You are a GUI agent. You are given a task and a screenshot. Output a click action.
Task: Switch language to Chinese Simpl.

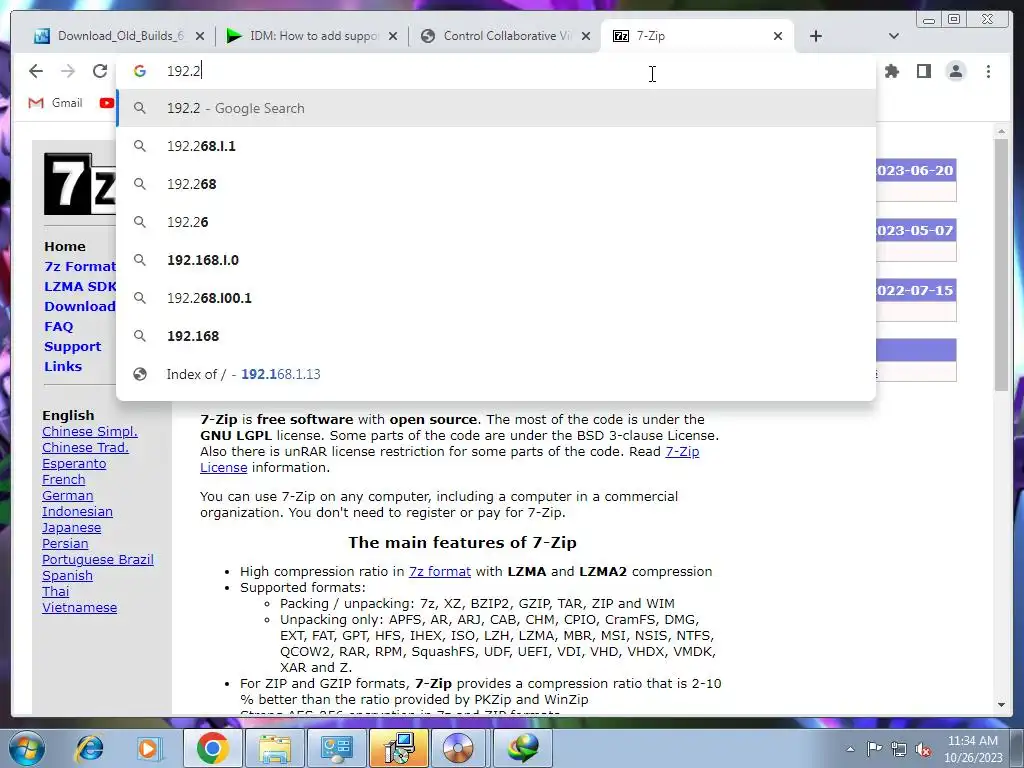(x=89, y=432)
